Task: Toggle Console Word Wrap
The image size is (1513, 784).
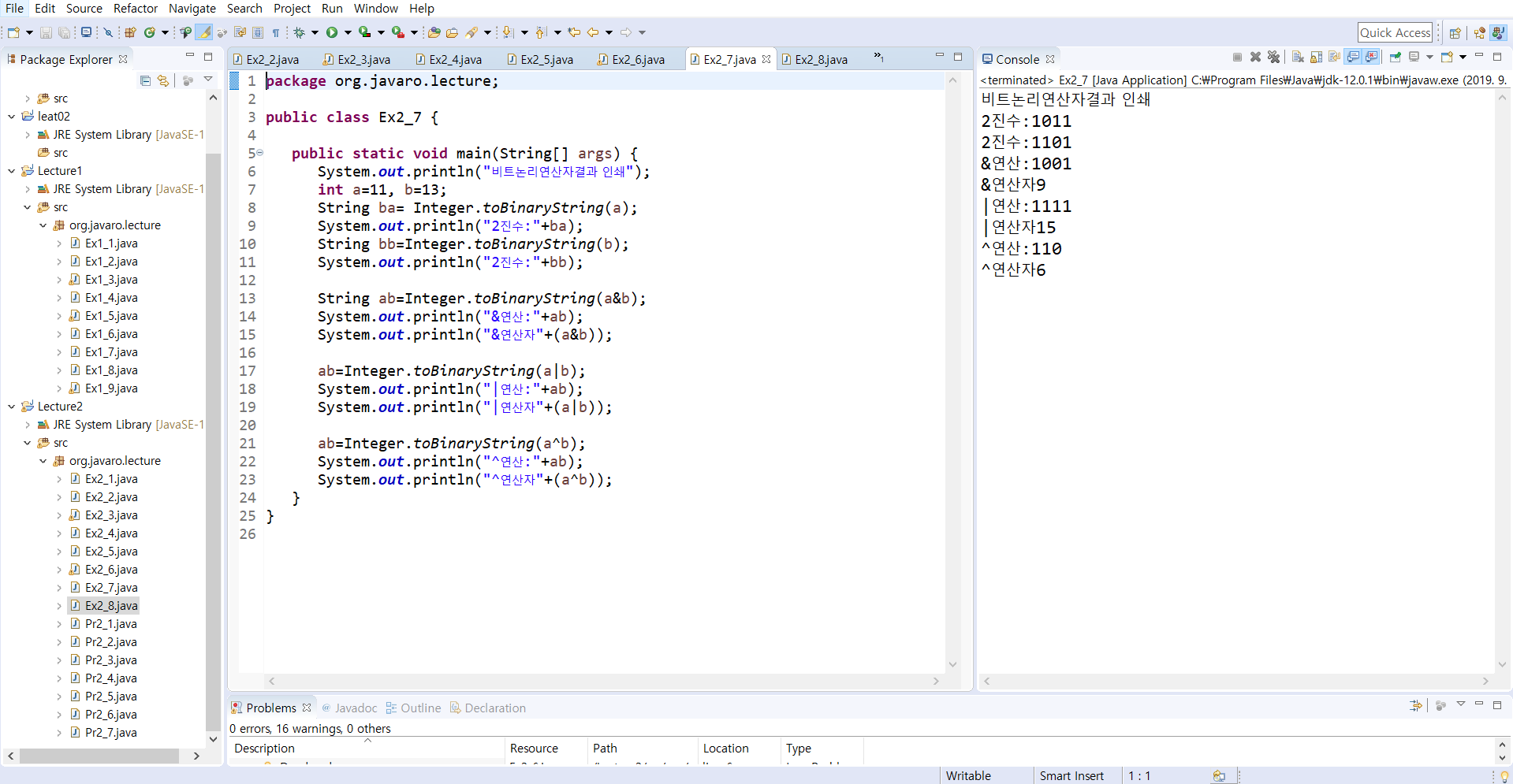Action: (x=1334, y=57)
